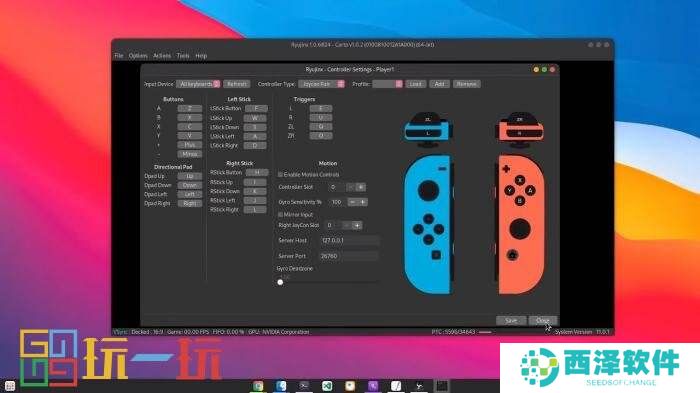700x393 pixels.
Task: Open the Input Device dropdown
Action: (x=199, y=84)
